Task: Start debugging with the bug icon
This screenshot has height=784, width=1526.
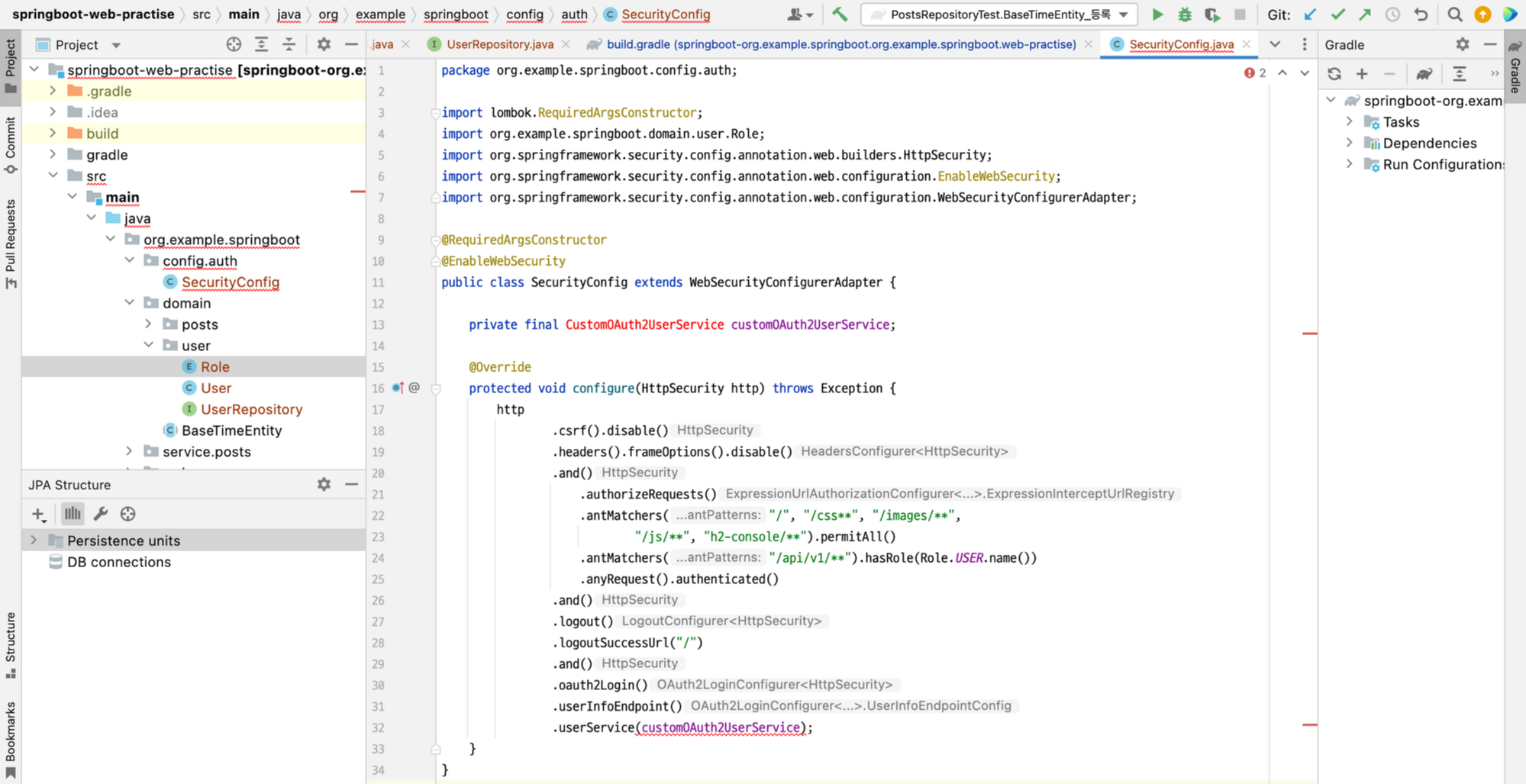Action: [1185, 15]
